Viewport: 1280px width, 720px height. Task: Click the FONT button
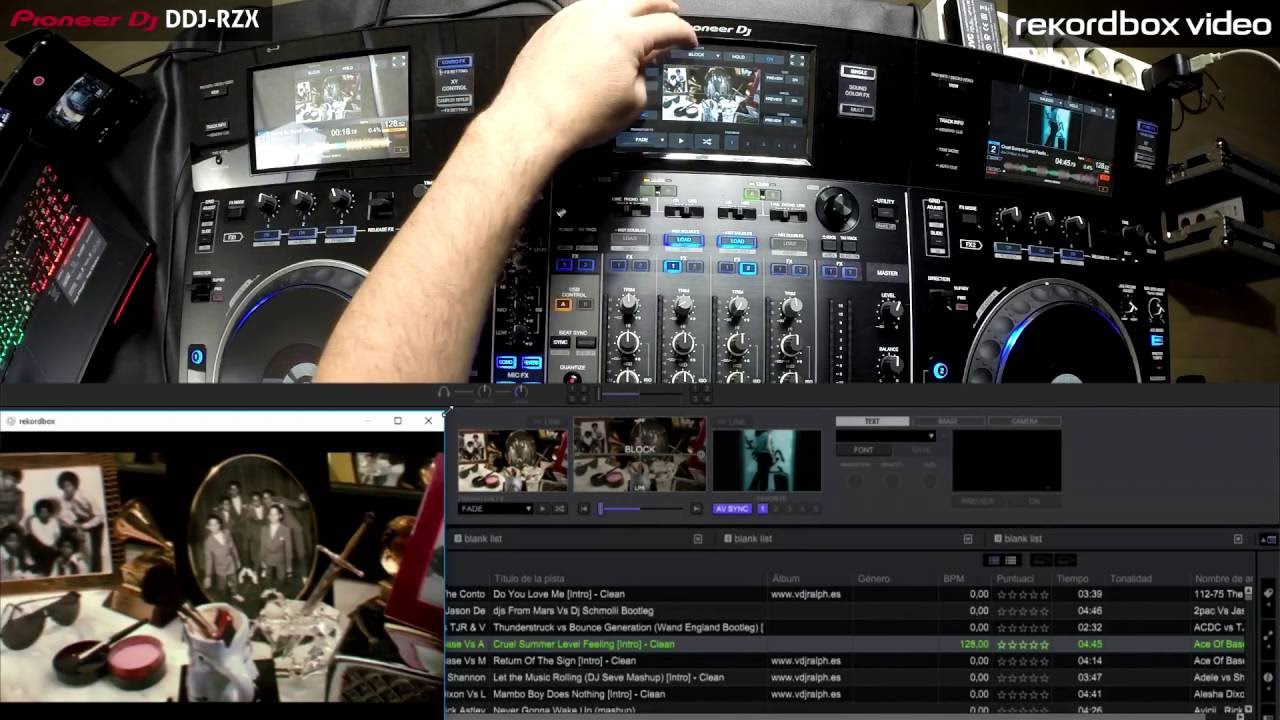[x=863, y=450]
